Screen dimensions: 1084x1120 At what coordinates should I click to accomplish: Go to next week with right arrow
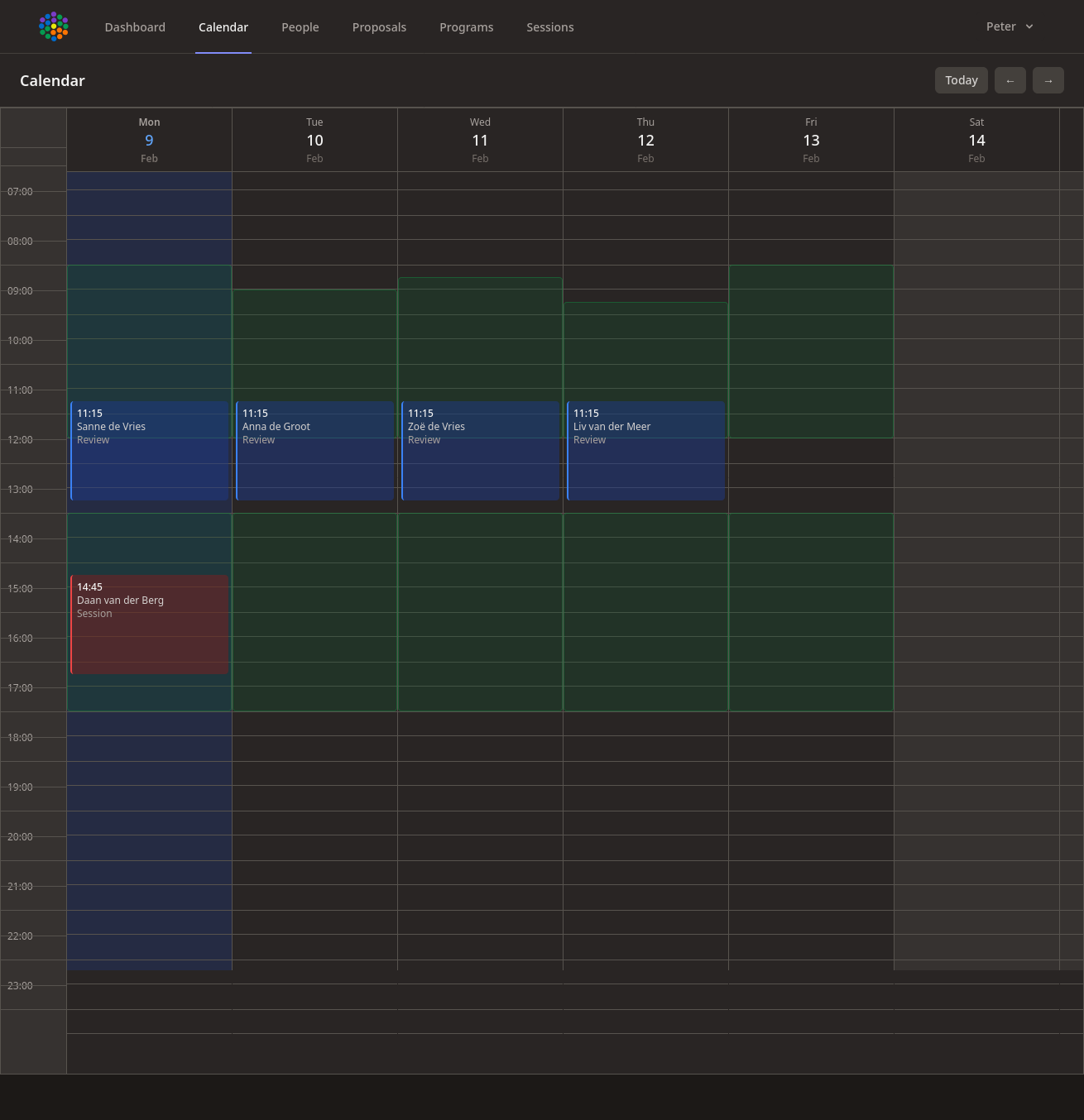coord(1048,80)
